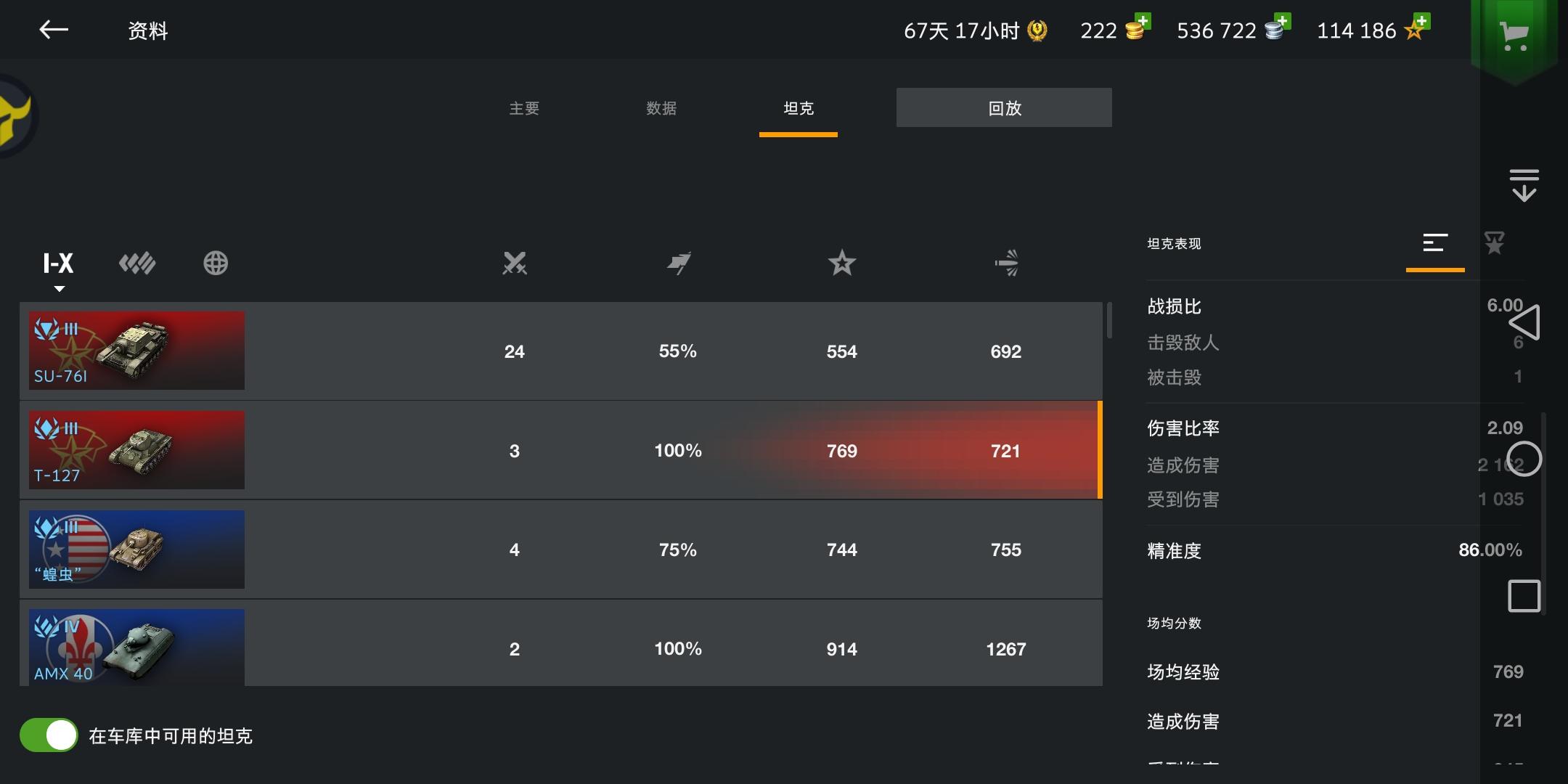Open the shop cart icon
Screen dimensions: 1568x784
[x=1514, y=34]
